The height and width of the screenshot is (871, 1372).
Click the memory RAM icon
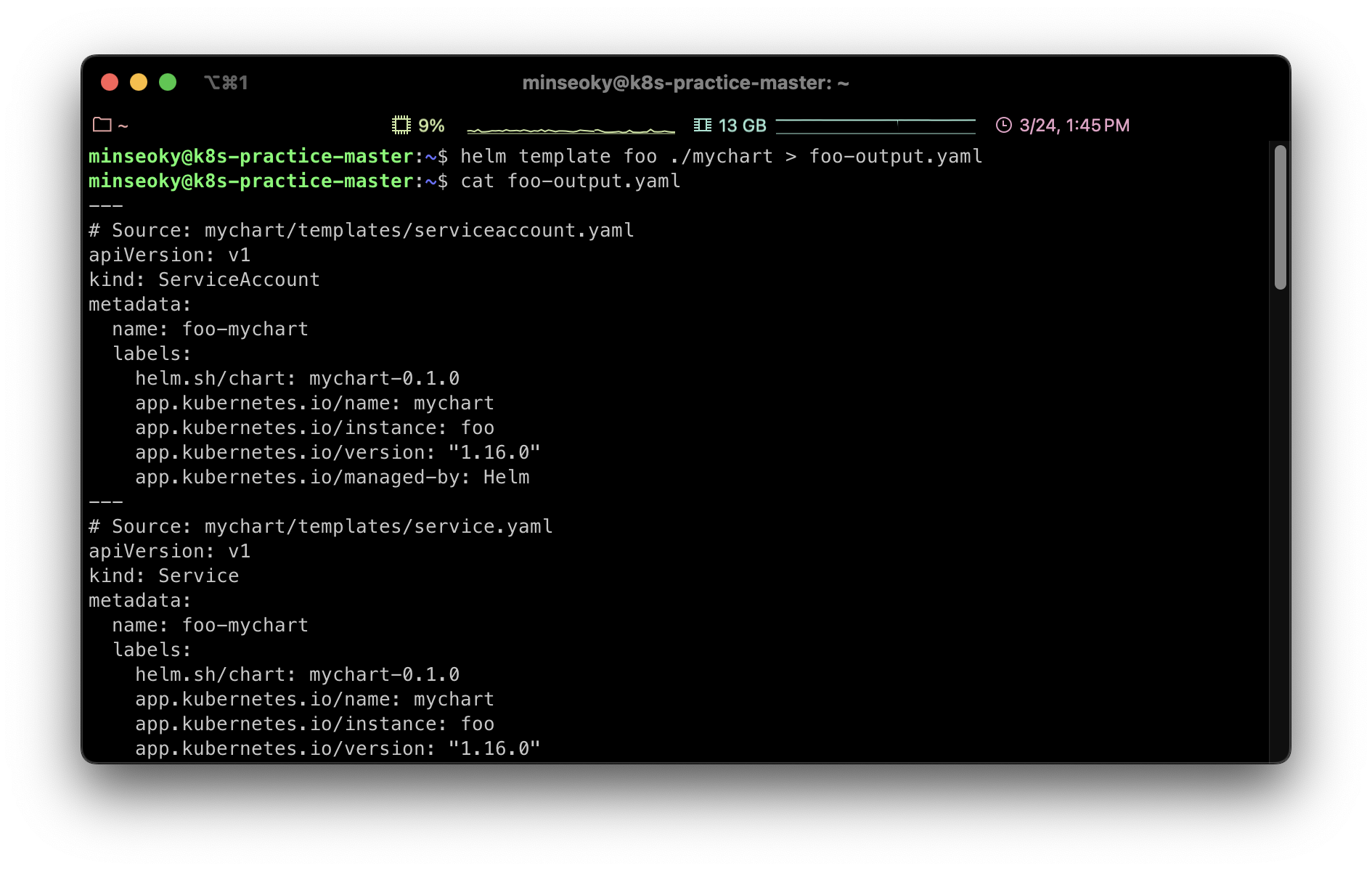click(x=702, y=125)
